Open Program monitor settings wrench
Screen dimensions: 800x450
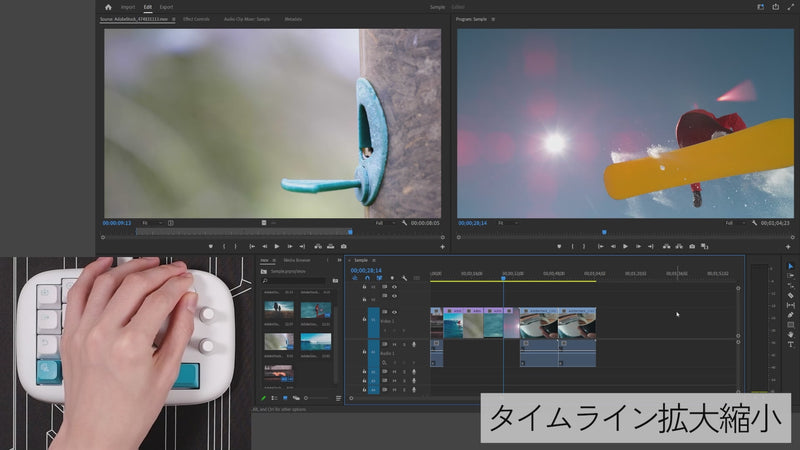754,223
